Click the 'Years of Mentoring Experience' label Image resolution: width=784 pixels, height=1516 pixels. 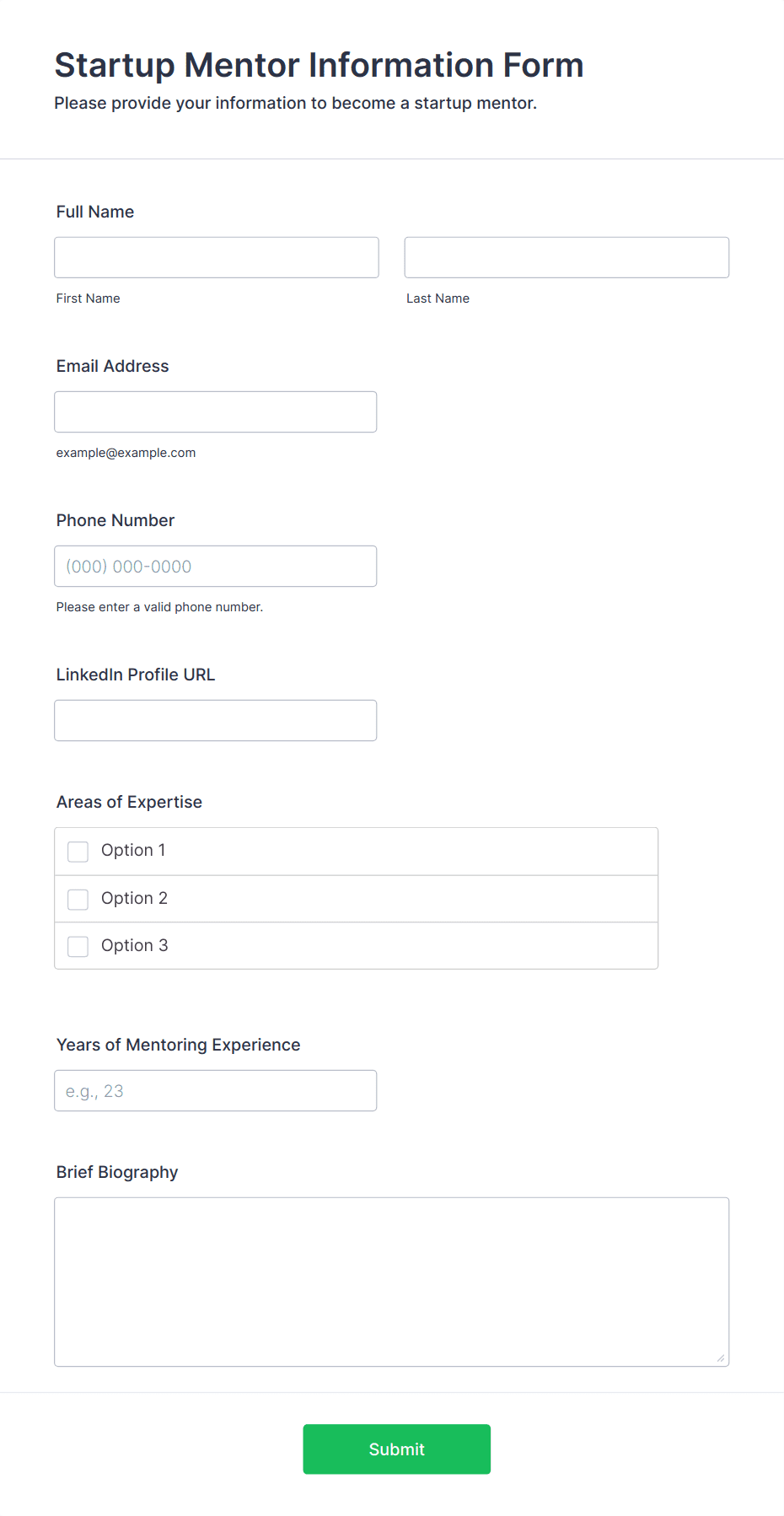click(x=179, y=1045)
